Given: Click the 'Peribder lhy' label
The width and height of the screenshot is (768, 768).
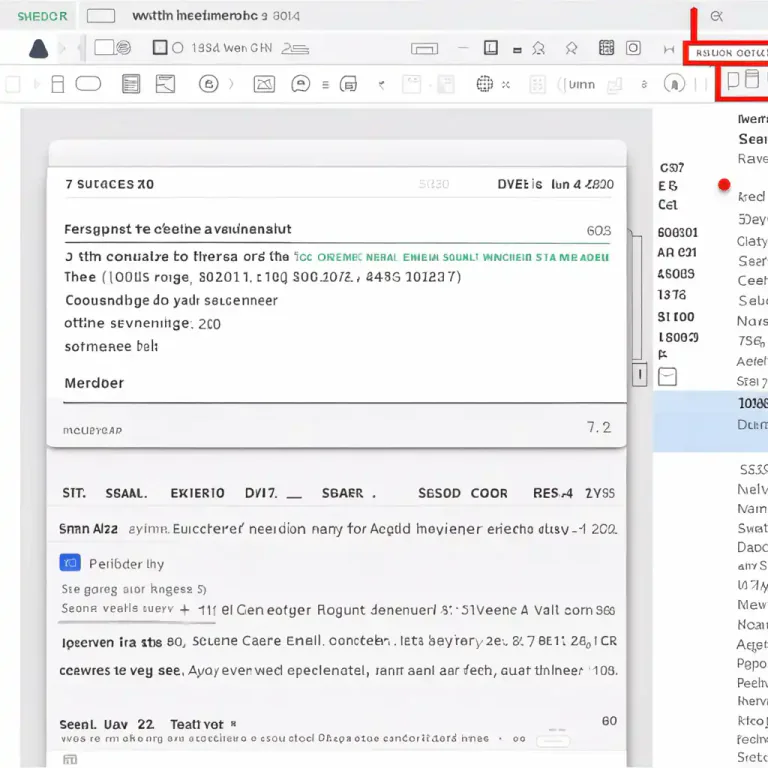Looking at the screenshot, I should tap(126, 564).
